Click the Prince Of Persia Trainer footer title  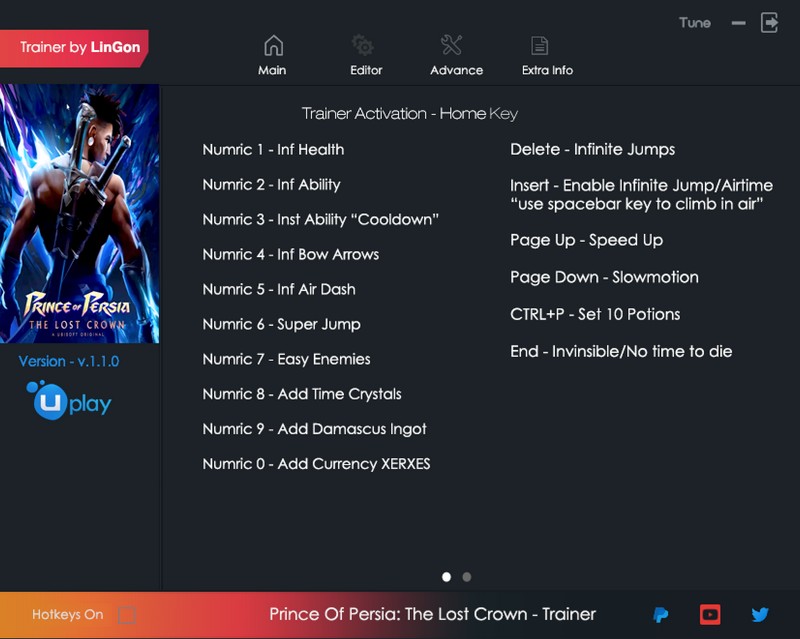[433, 614]
